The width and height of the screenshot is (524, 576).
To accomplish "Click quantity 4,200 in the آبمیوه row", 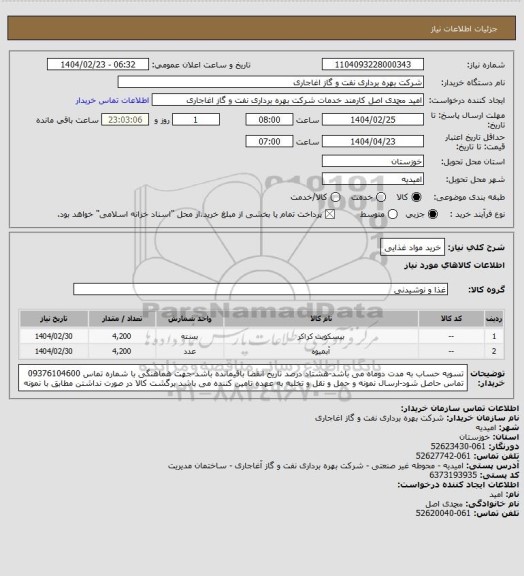I will 122,351.
